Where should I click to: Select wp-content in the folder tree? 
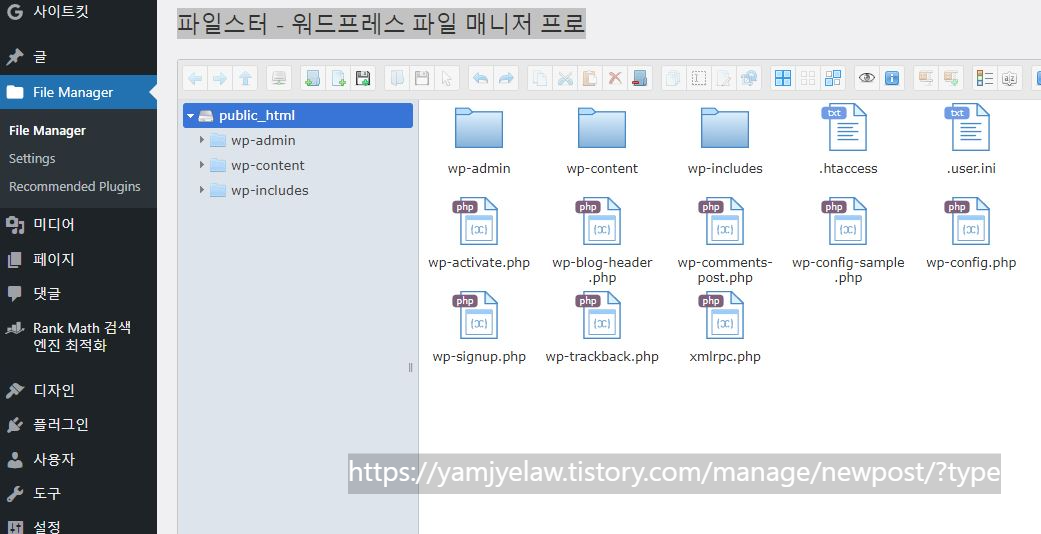point(268,165)
